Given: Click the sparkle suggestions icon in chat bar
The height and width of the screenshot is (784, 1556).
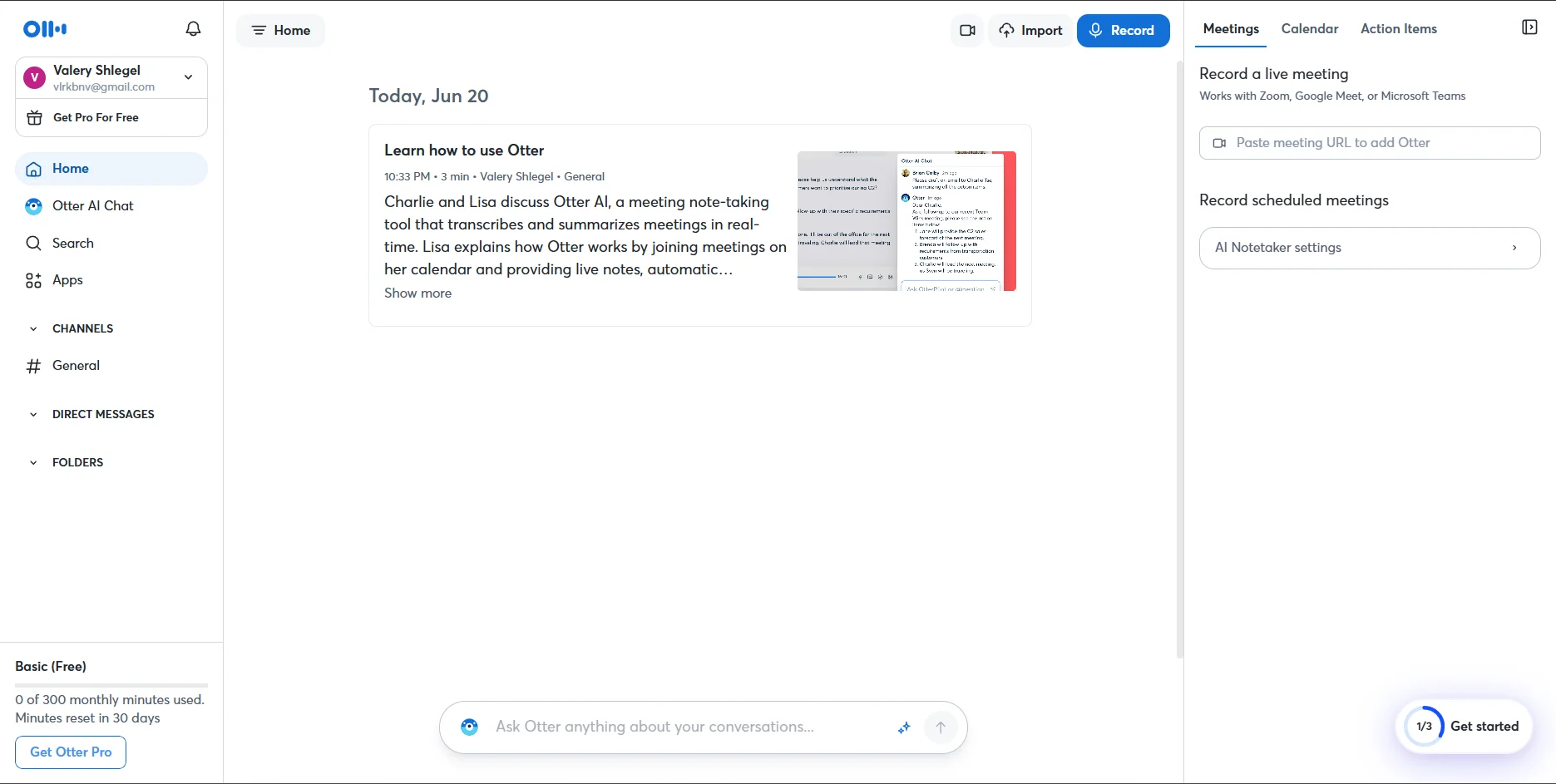Looking at the screenshot, I should click(x=904, y=727).
